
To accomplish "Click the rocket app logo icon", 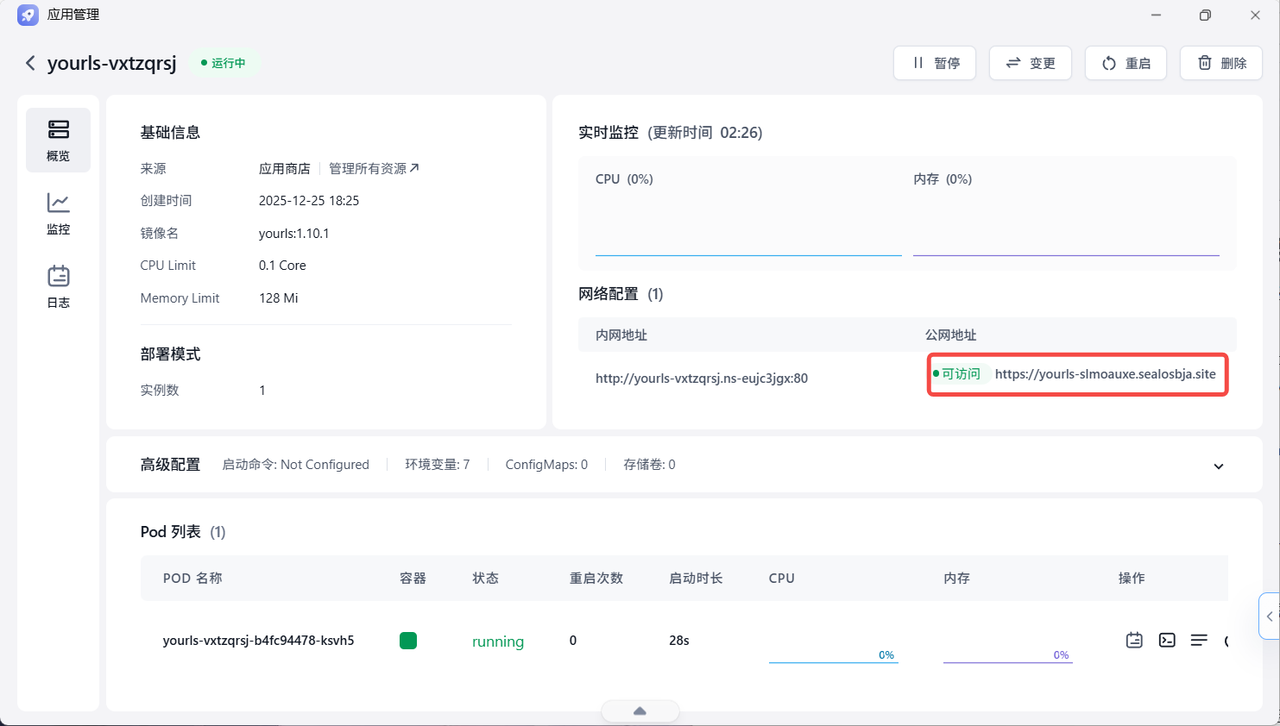I will coord(28,15).
